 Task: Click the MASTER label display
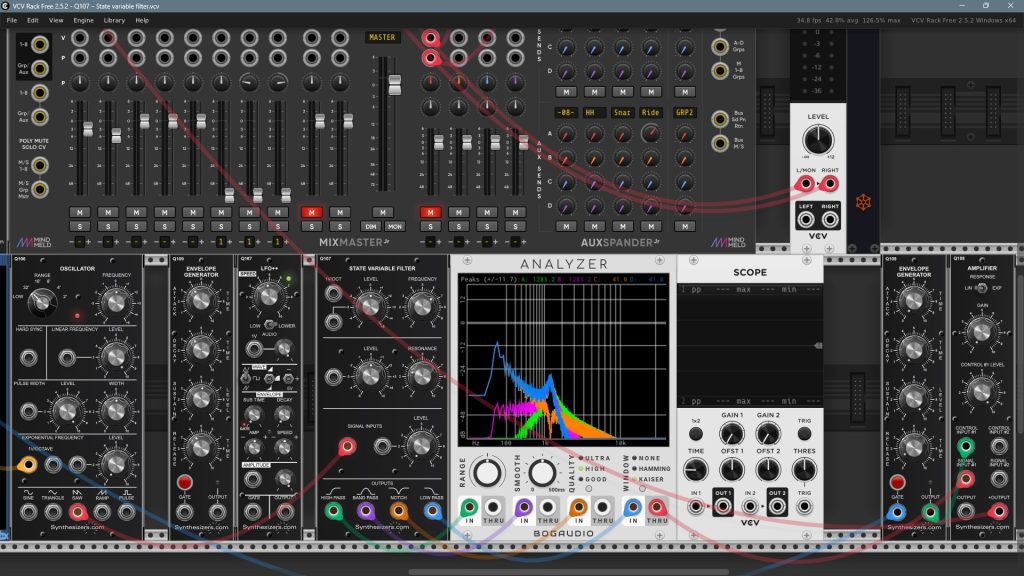click(382, 37)
